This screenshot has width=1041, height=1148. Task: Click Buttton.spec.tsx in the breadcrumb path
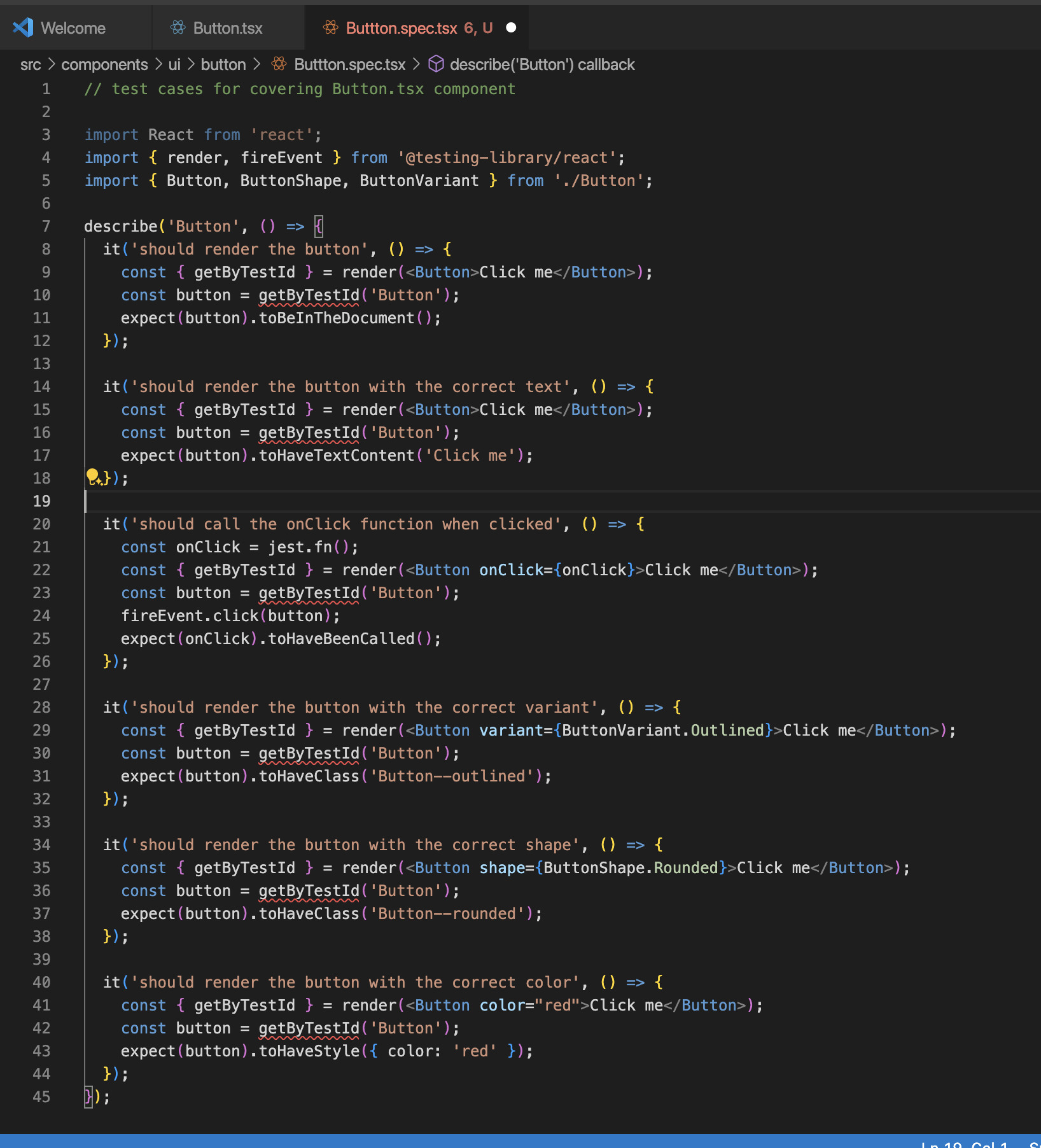point(349,64)
